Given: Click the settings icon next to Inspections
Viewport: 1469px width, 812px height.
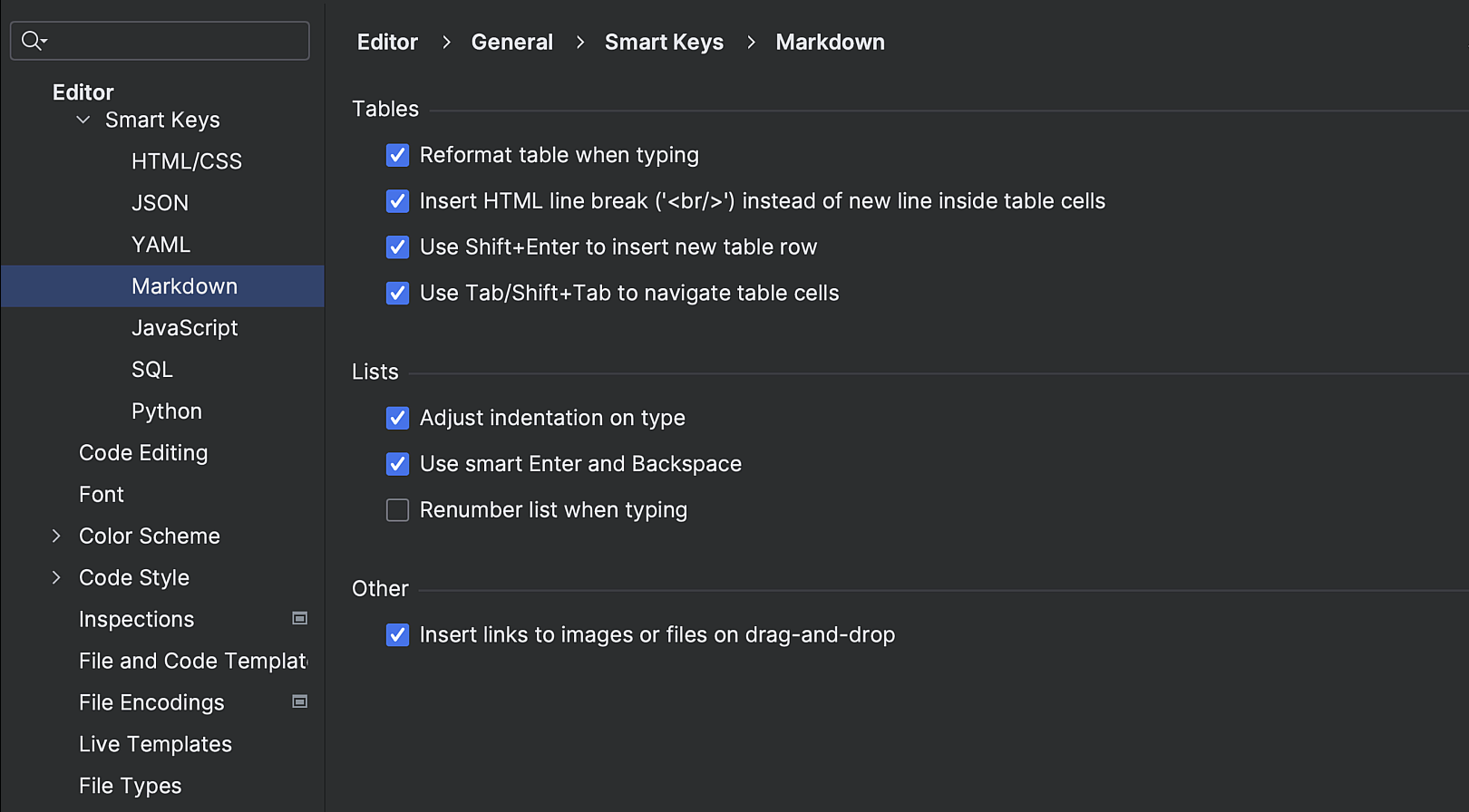Looking at the screenshot, I should [x=299, y=619].
